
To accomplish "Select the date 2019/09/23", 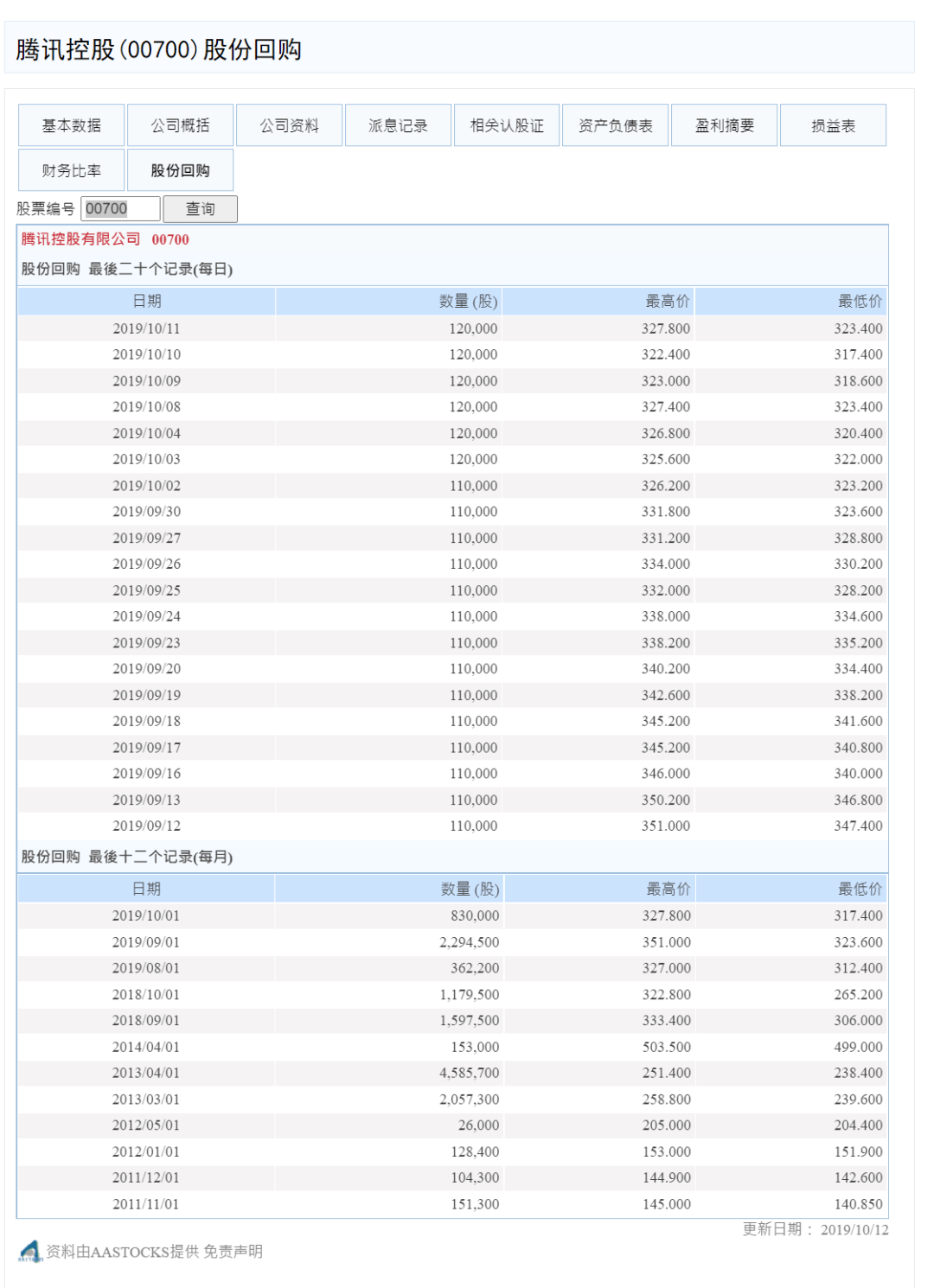I will tap(147, 643).
